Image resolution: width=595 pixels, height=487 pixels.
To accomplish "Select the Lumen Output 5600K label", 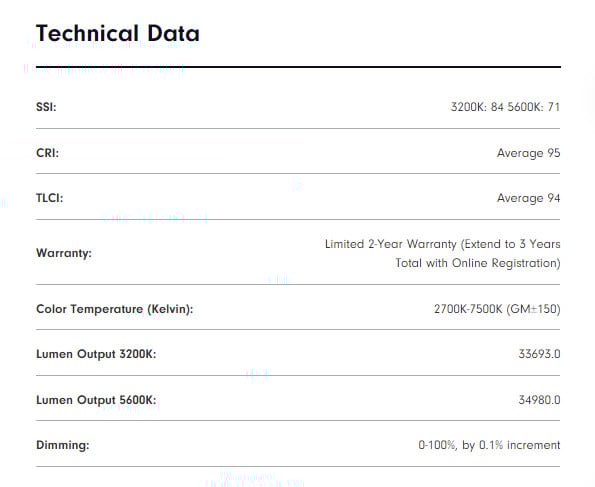I will [96, 400].
